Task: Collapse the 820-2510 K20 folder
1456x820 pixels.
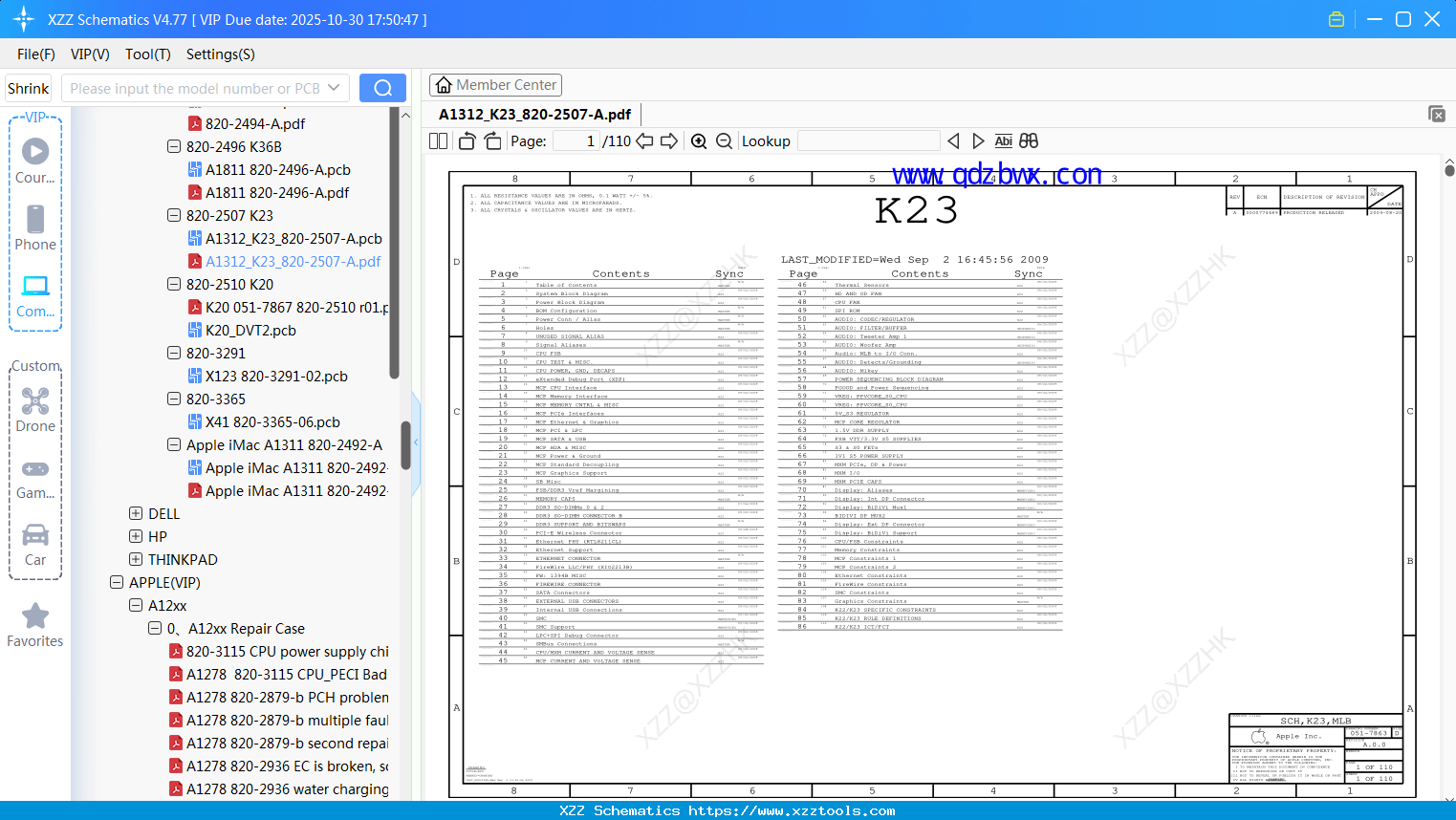Action: point(174,285)
